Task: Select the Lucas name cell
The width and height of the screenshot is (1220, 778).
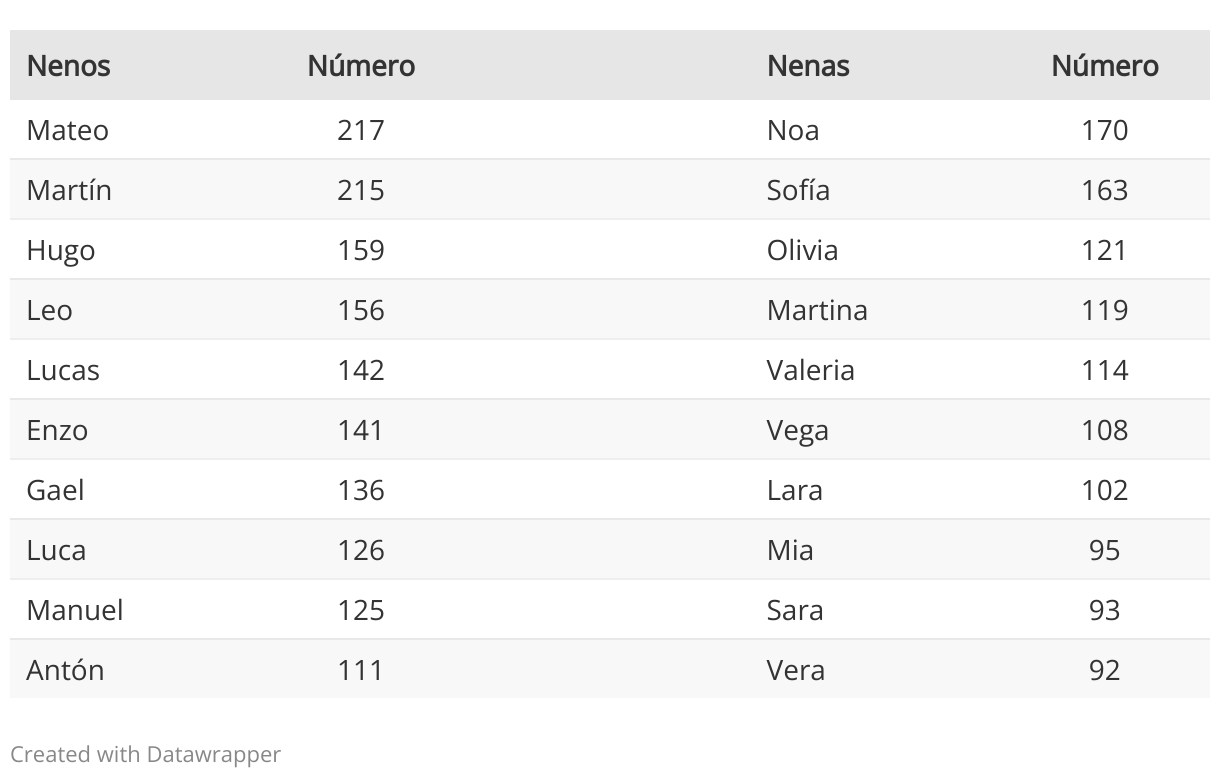Action: point(63,370)
